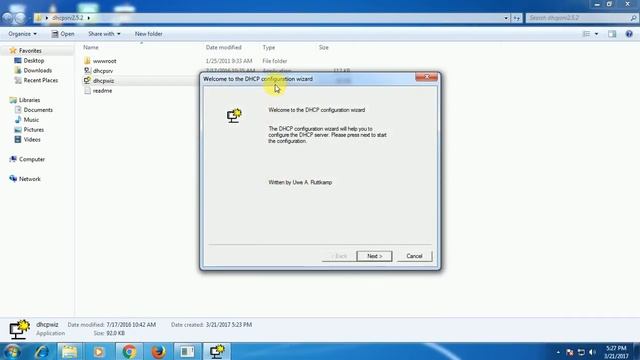Open Downloads in the sidebar
Viewport: 640px width, 360px height.
[x=38, y=70]
